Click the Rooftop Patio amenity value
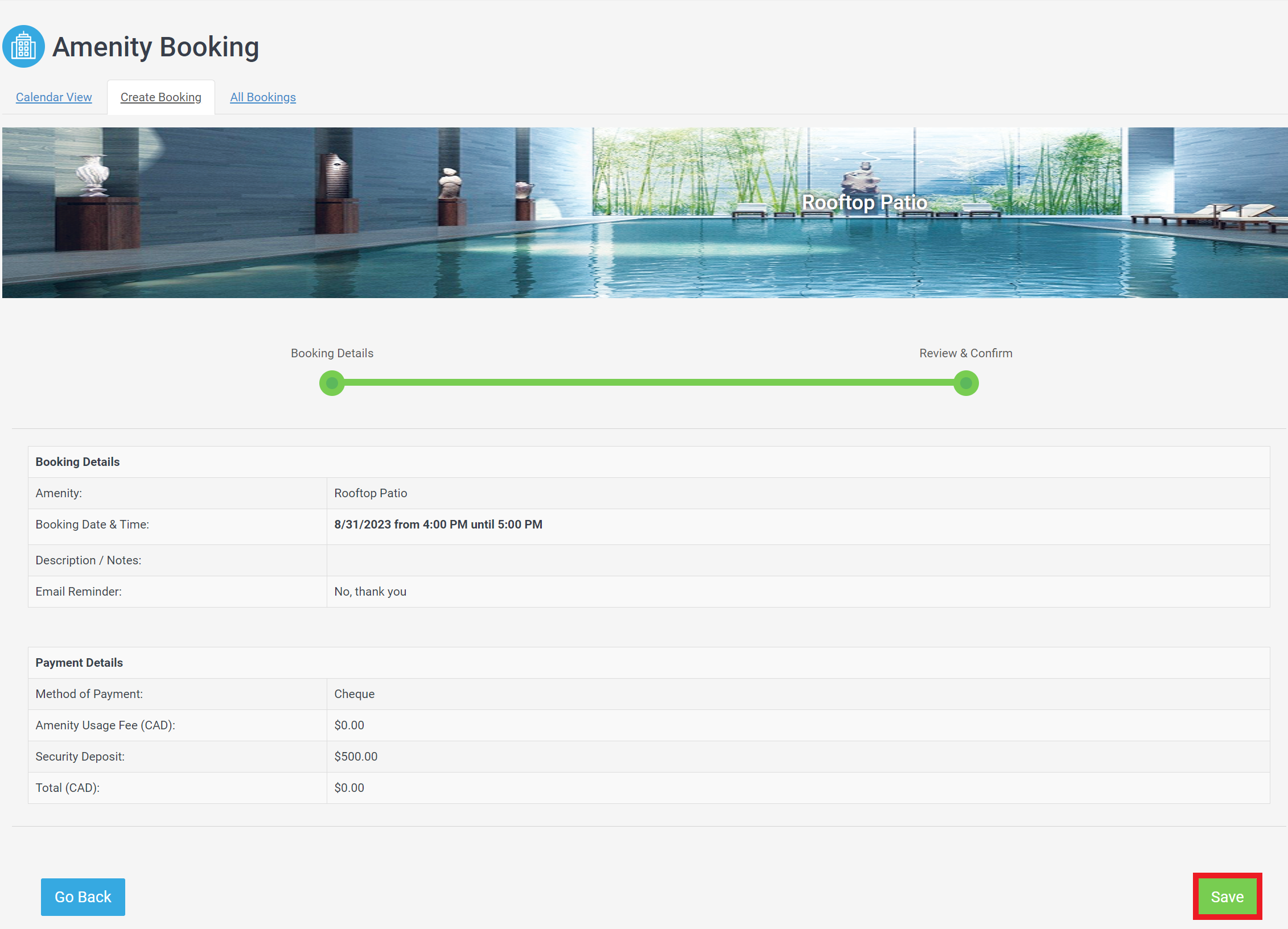This screenshot has width=1288, height=929. coord(371,493)
